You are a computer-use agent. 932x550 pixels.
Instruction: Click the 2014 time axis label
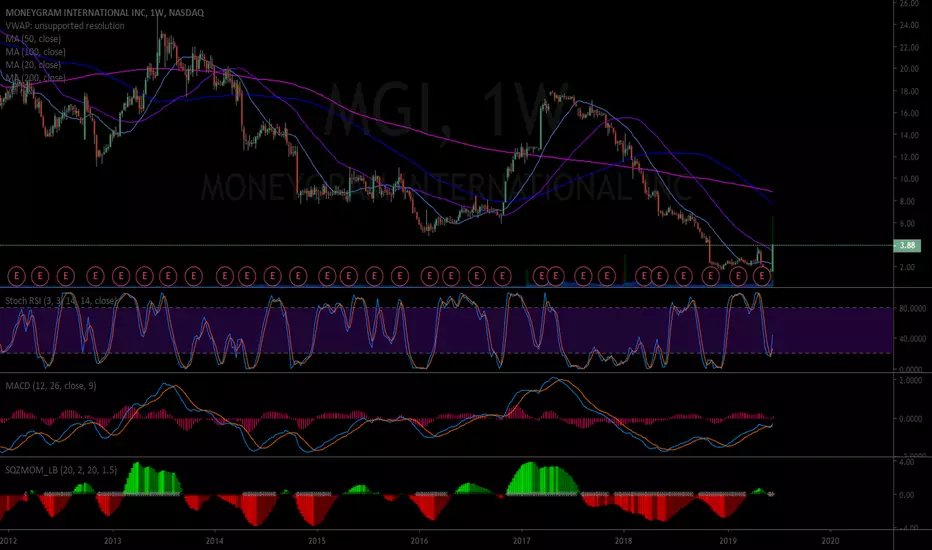[x=215, y=540]
